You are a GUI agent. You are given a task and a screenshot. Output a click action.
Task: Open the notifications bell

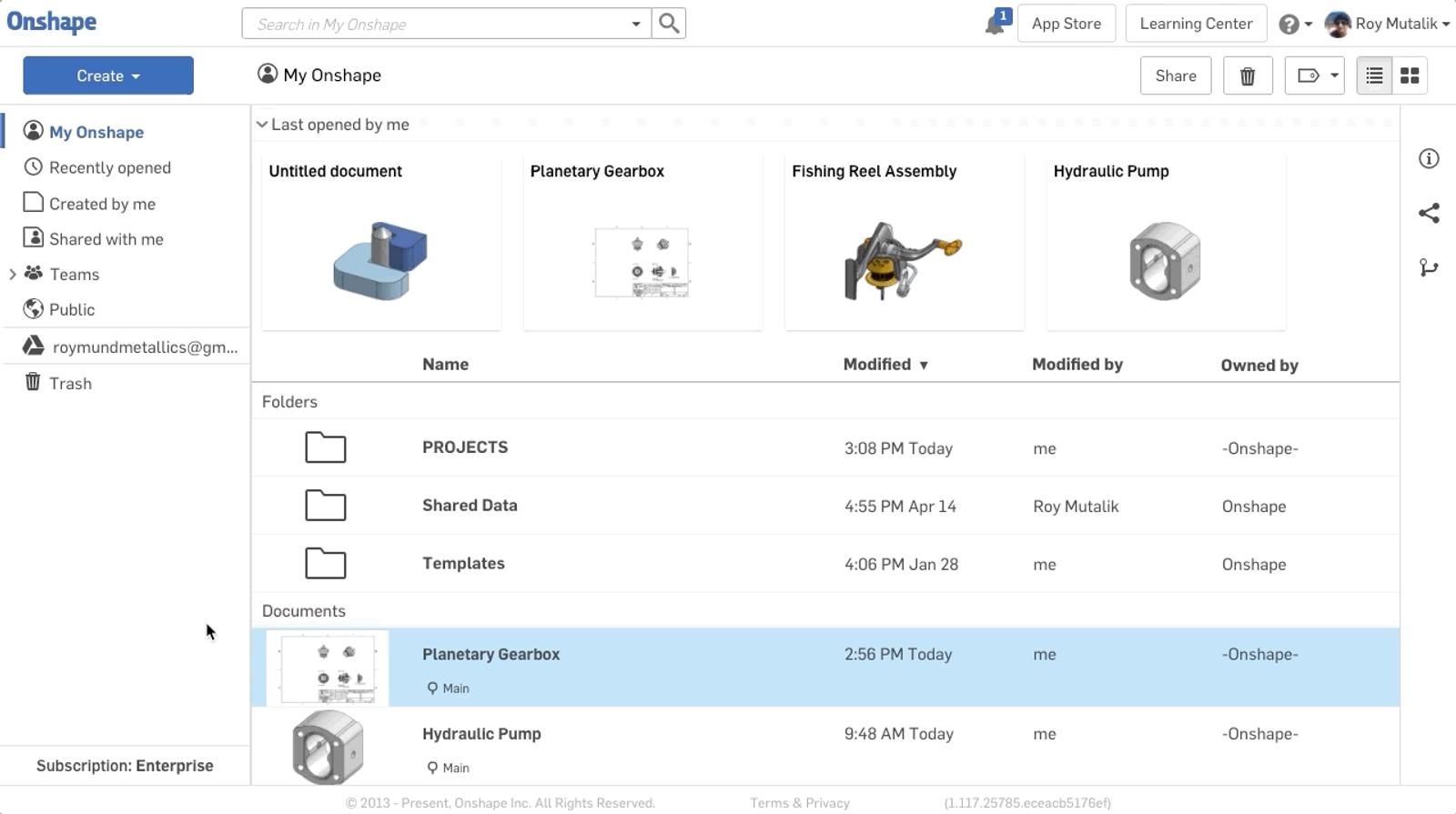pos(996,24)
